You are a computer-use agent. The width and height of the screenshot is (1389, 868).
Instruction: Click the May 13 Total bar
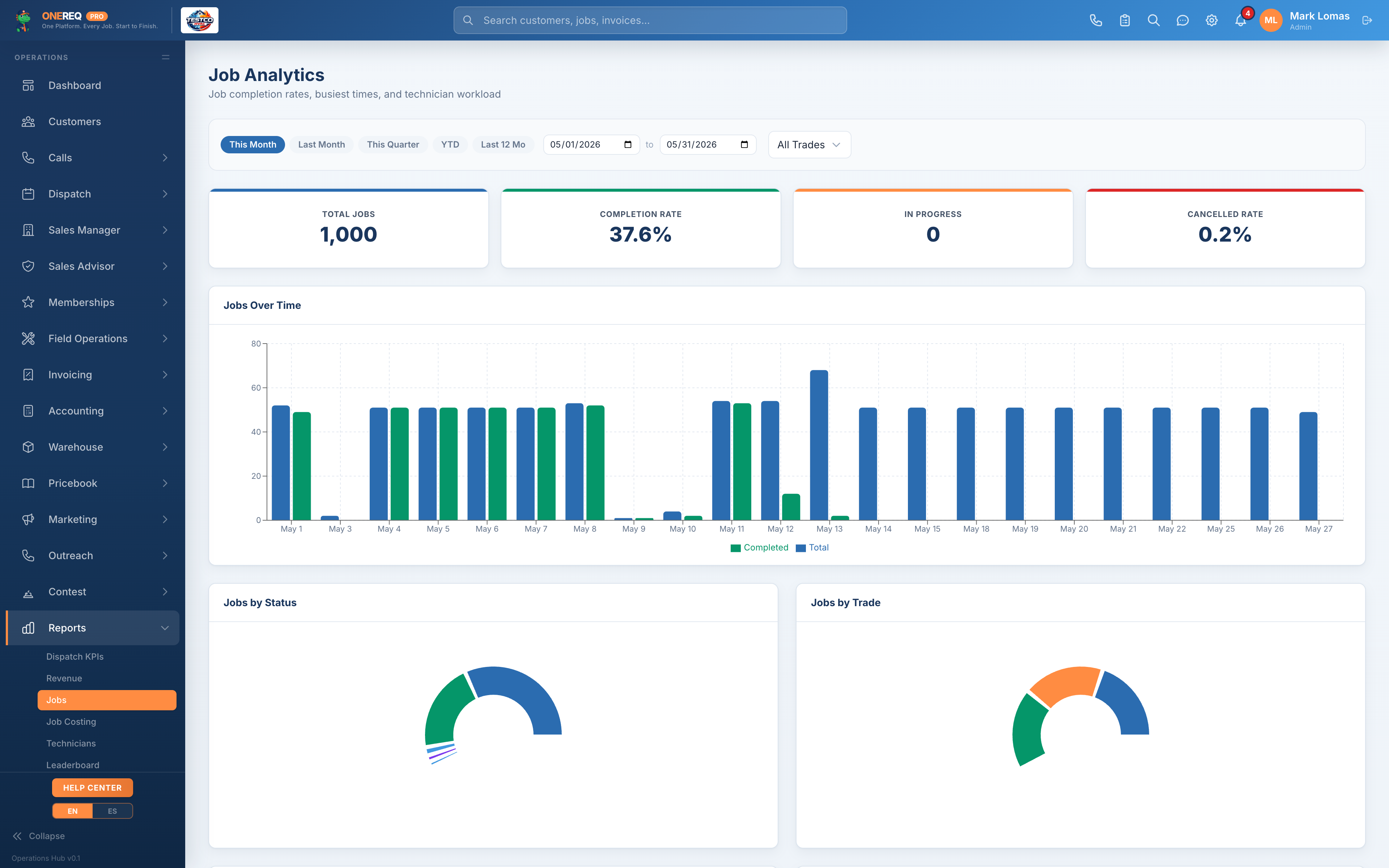tap(819, 445)
